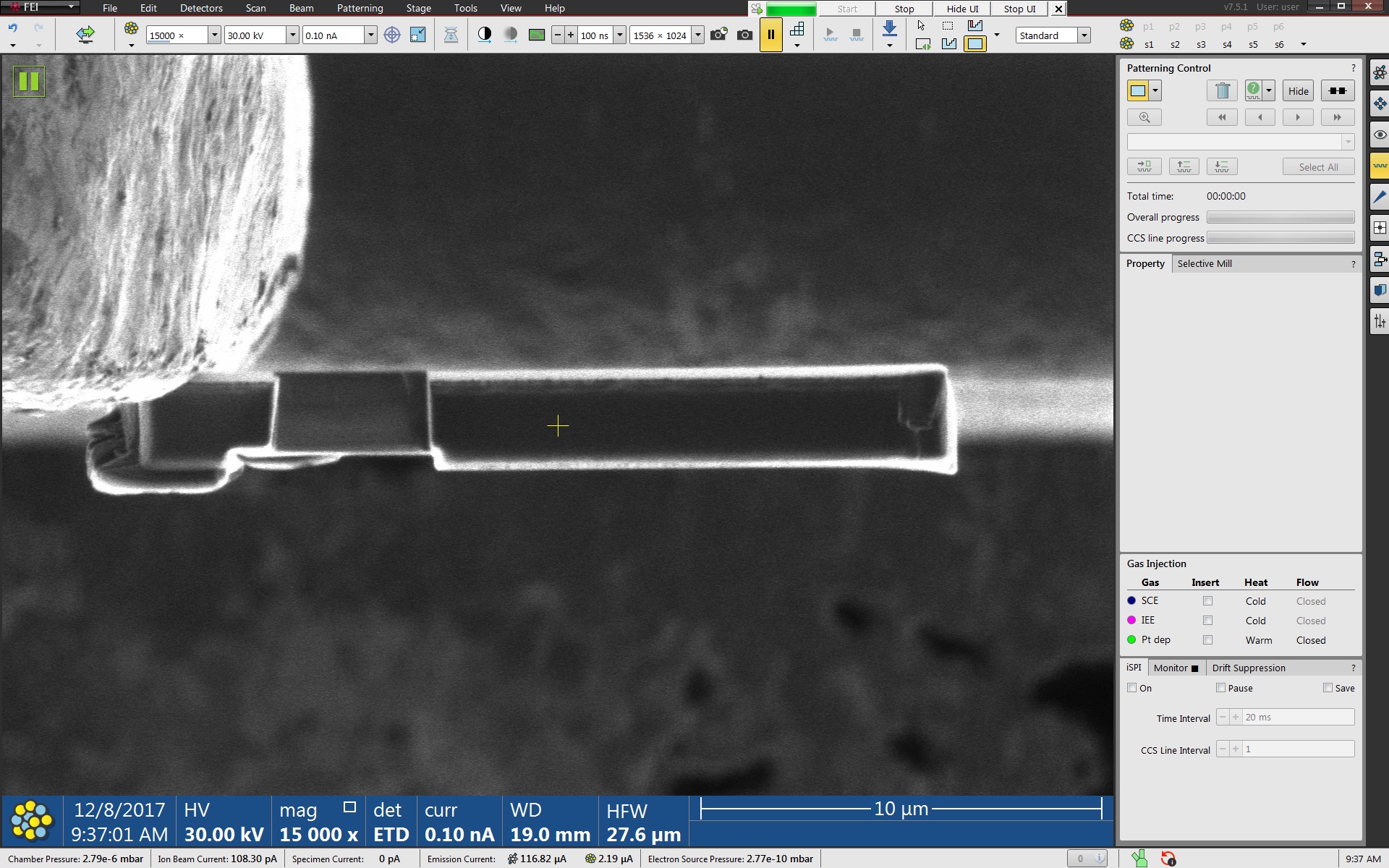This screenshot has width=1389, height=868.
Task: Click the beam shift target icon
Action: 391,35
